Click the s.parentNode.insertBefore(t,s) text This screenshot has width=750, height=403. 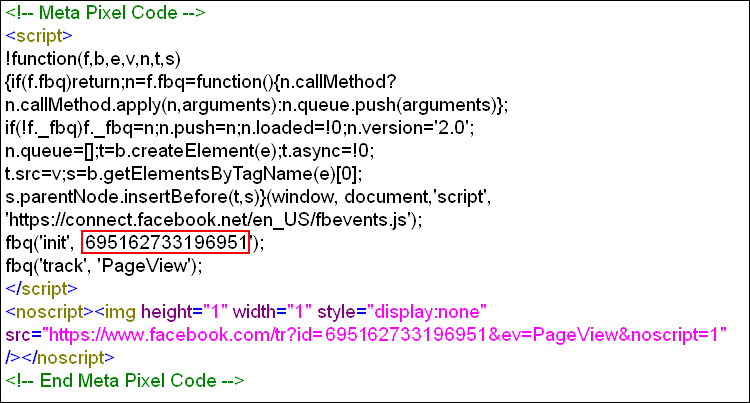point(131,196)
